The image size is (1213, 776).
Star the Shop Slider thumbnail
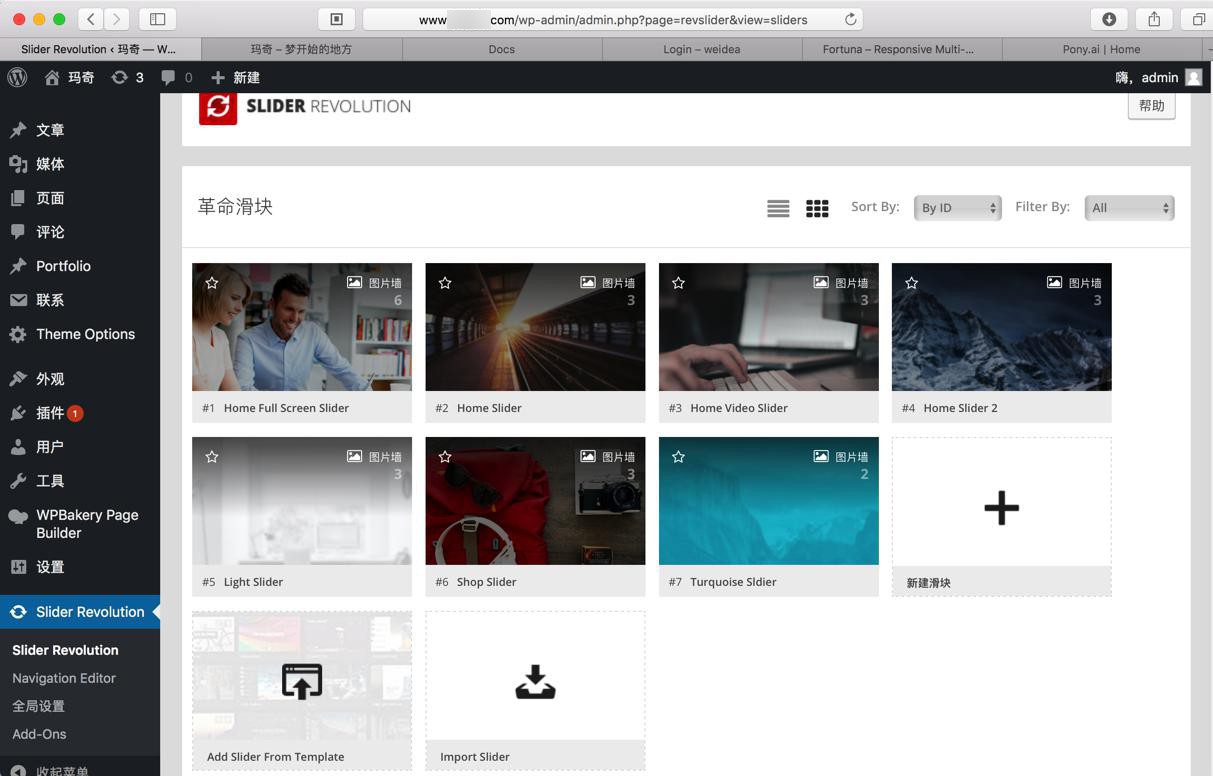pyautogui.click(x=445, y=457)
